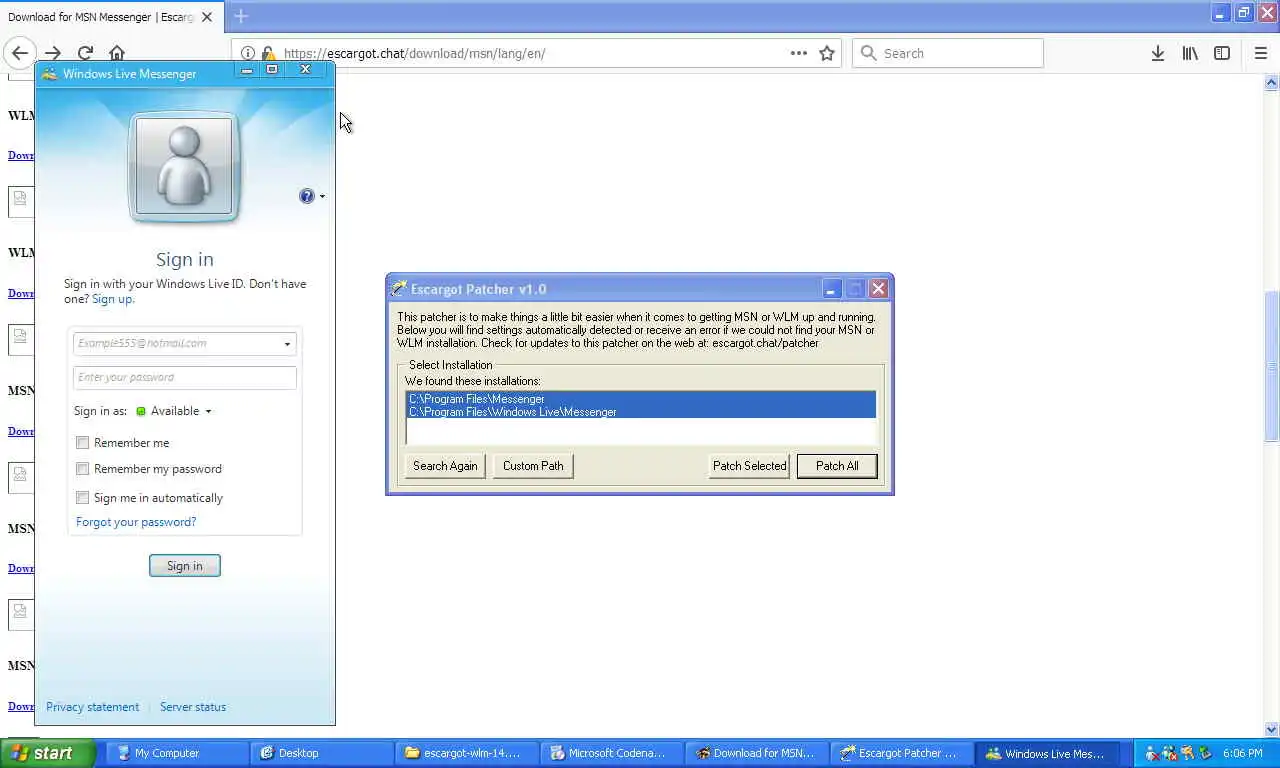
Task: Enable Remember me checkbox
Action: coord(83,442)
